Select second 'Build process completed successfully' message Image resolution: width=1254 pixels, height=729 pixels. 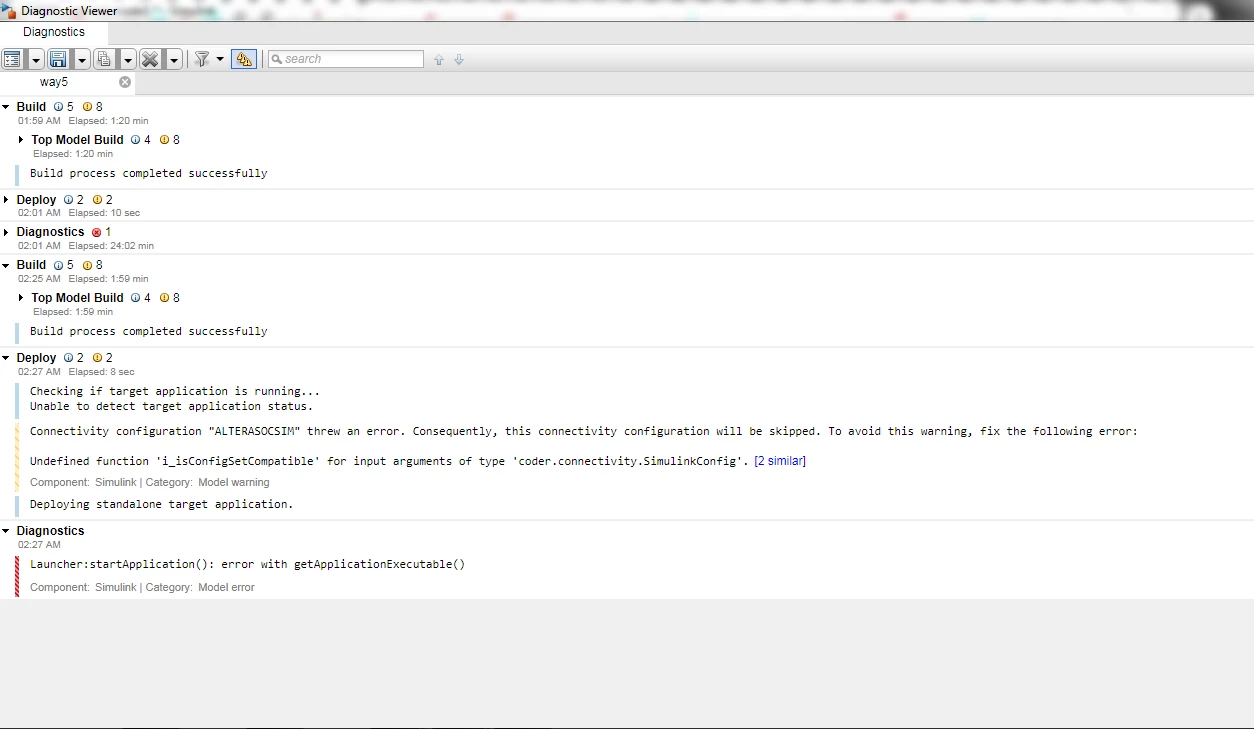tap(149, 331)
